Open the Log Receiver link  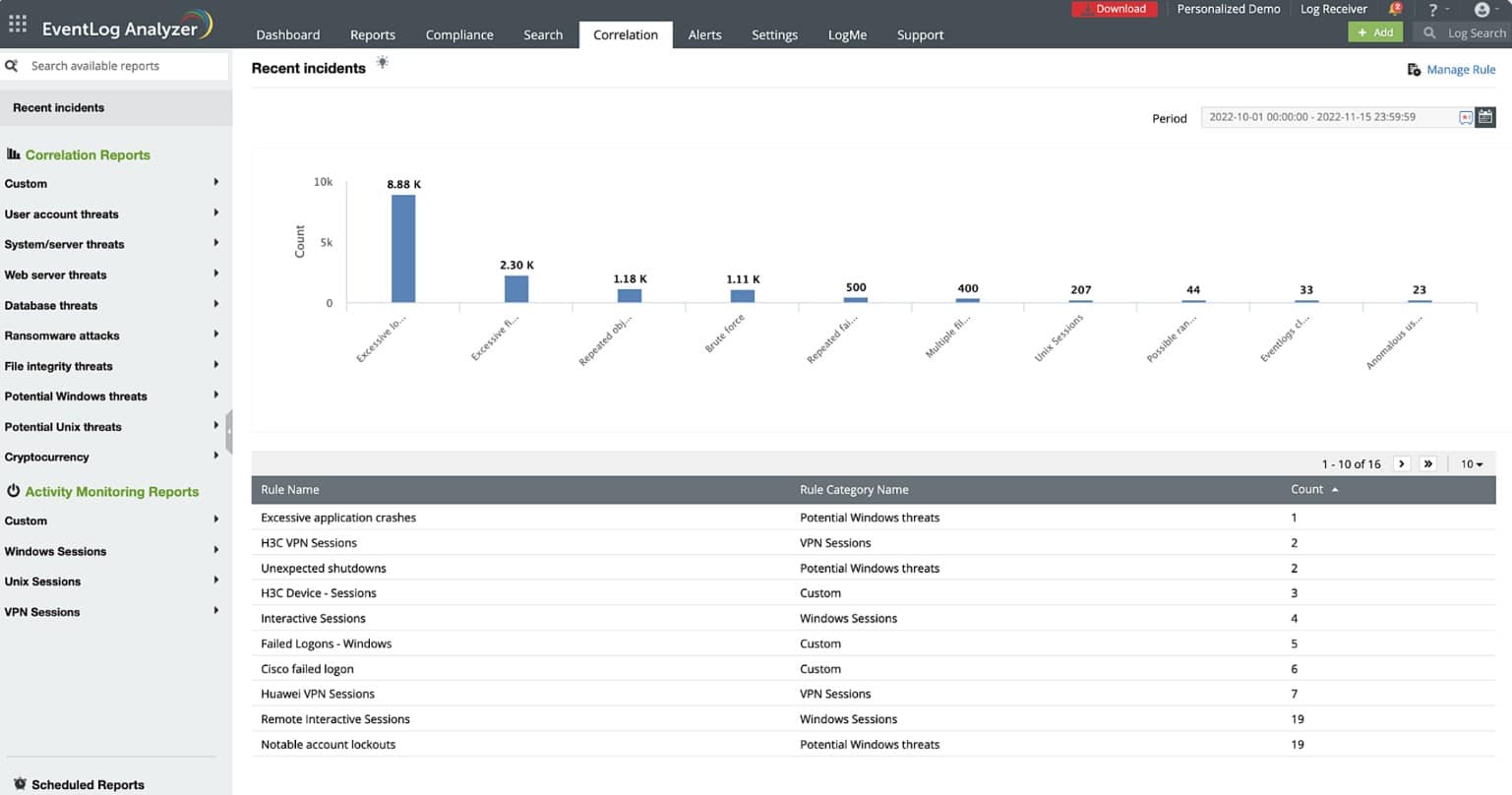[x=1333, y=9]
